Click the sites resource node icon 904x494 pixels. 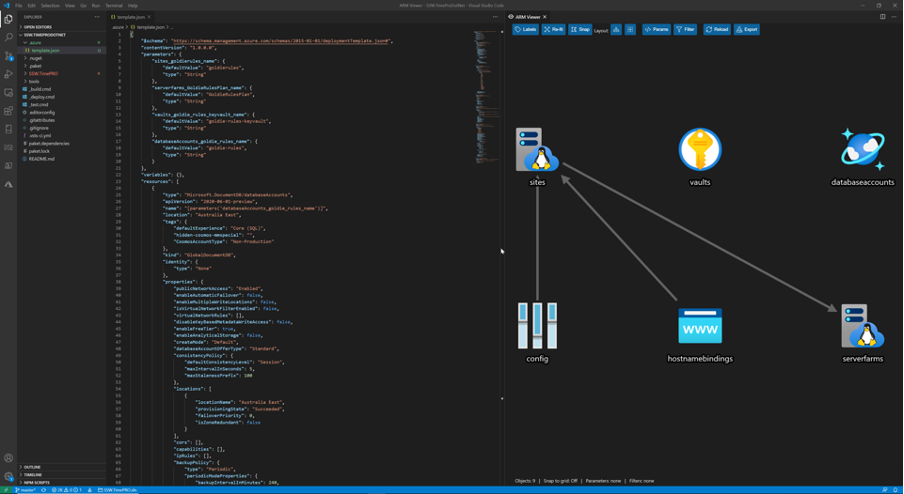tap(537, 150)
